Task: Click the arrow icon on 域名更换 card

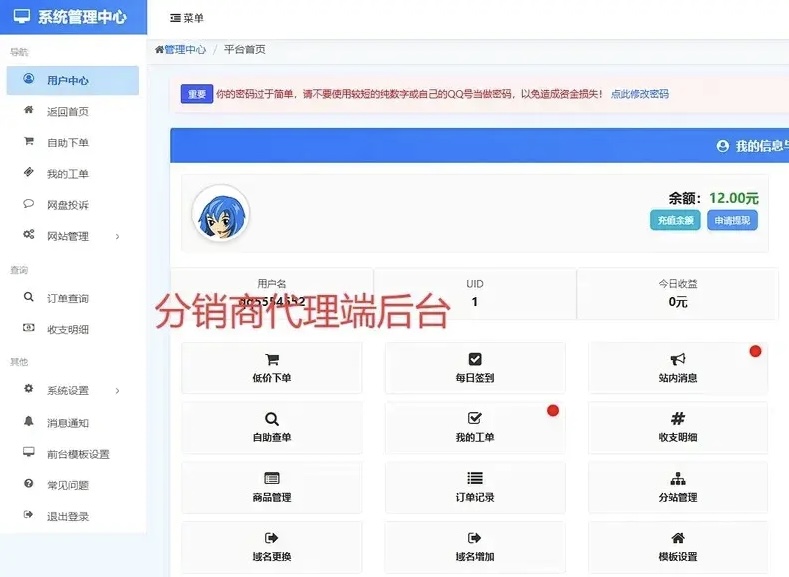Action: tap(272, 538)
